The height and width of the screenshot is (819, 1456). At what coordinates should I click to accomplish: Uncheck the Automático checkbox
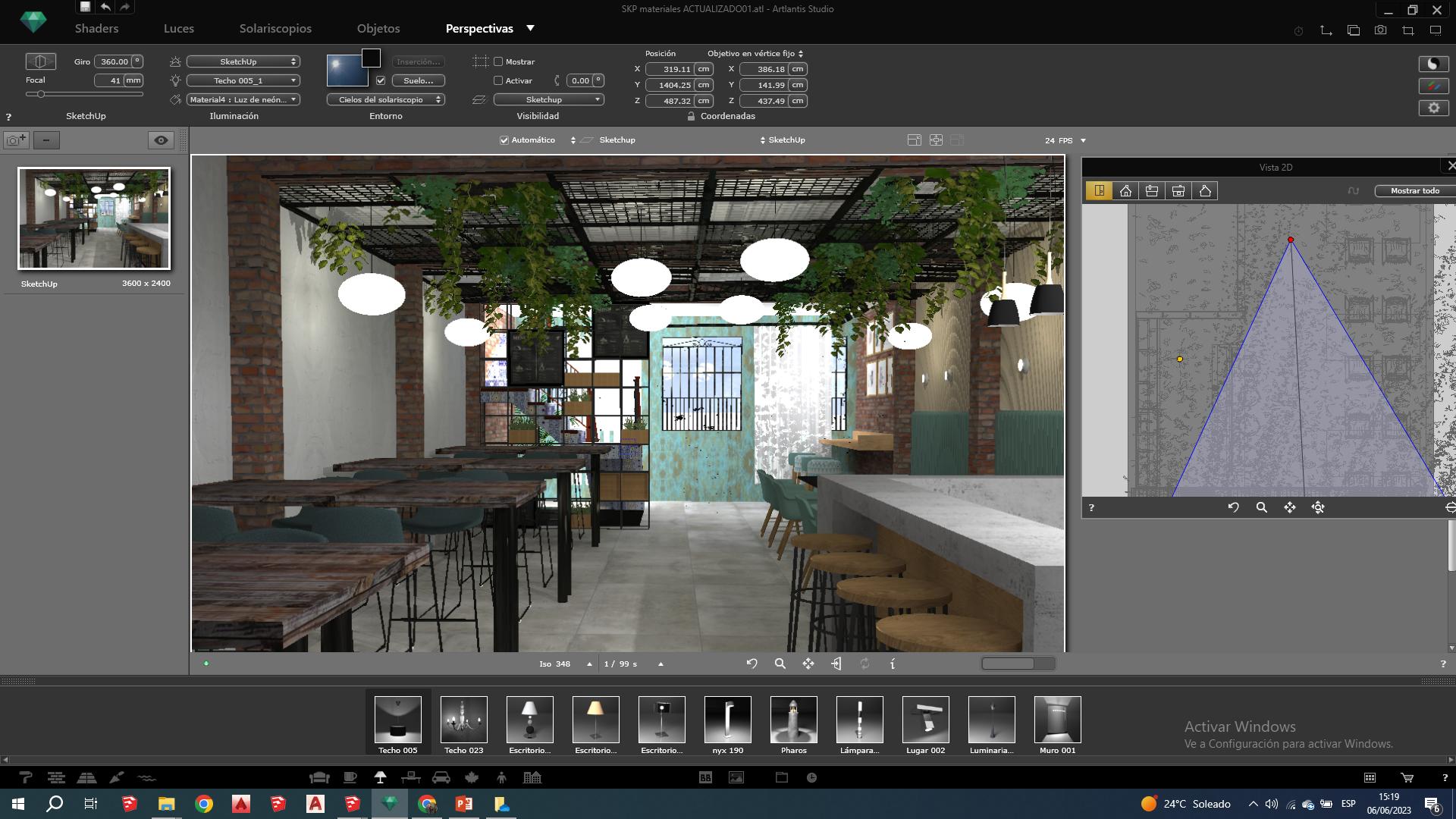click(x=504, y=140)
